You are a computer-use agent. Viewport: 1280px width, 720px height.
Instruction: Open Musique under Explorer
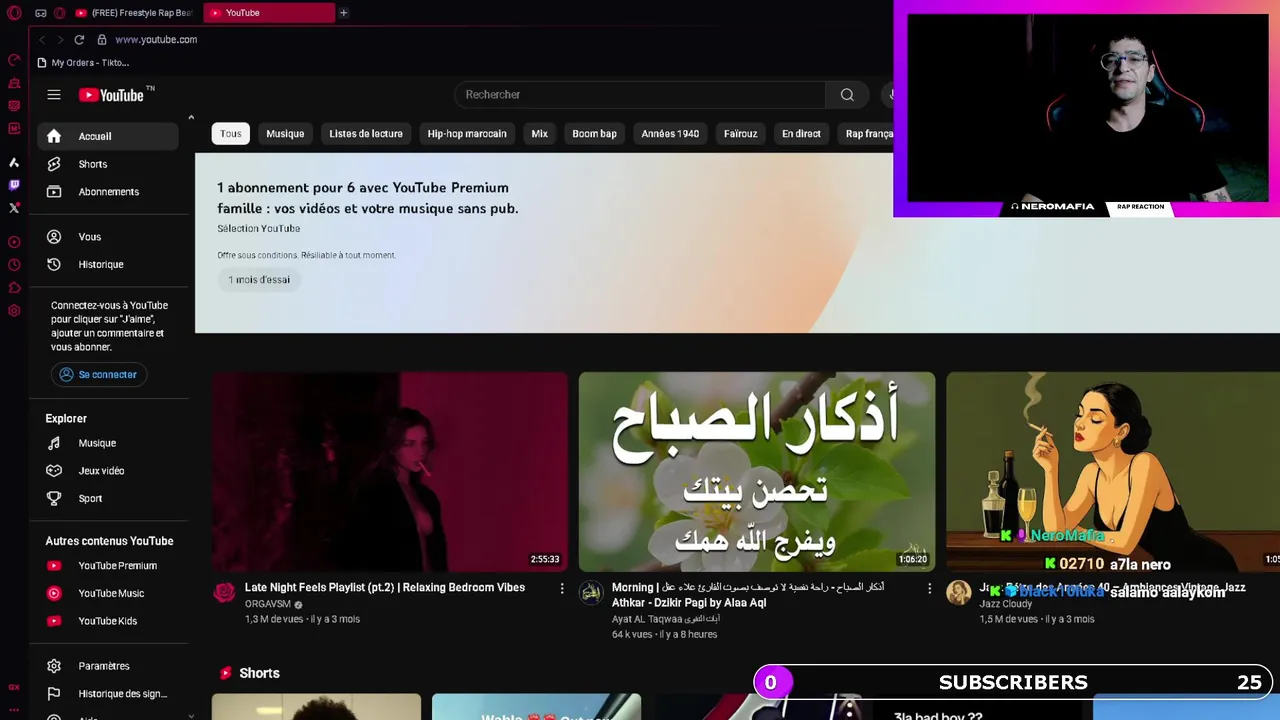click(x=108, y=443)
